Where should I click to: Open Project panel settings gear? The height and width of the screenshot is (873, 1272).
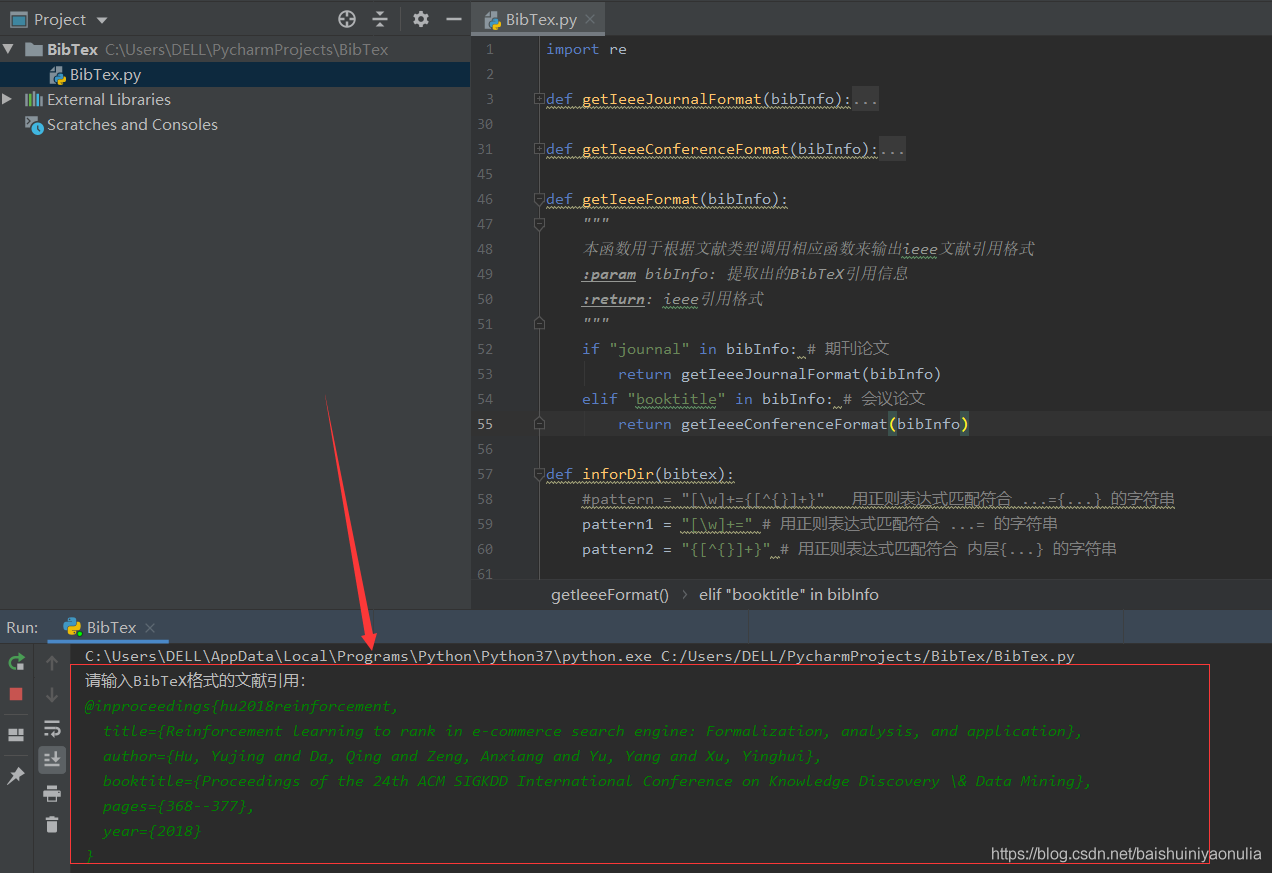pyautogui.click(x=421, y=19)
